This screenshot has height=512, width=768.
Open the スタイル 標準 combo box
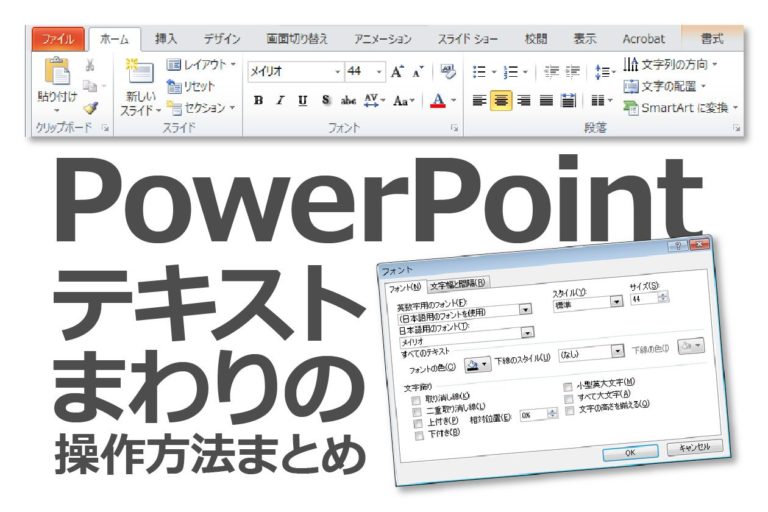(587, 304)
